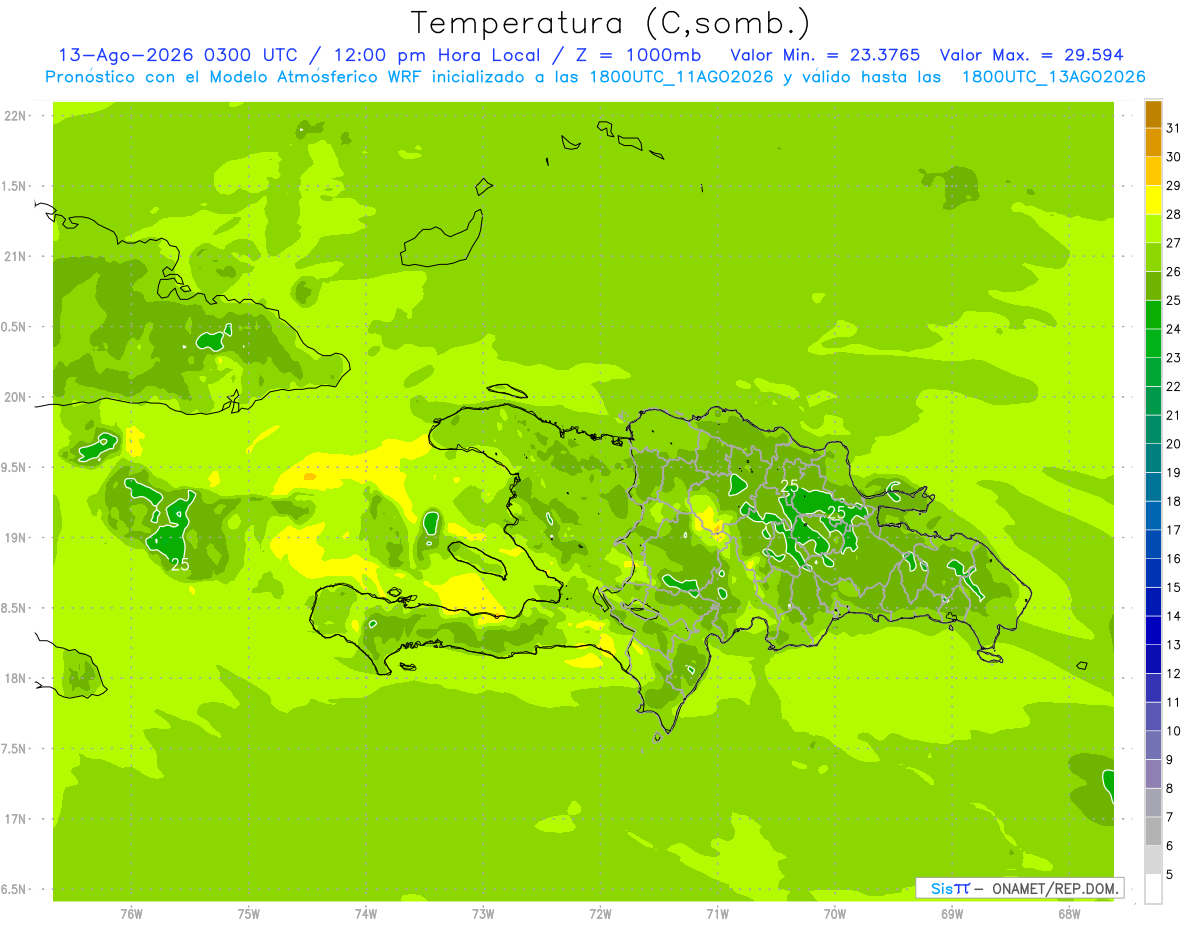Click the "21N" latitude label
Image resolution: width=1200 pixels, height=927 pixels.
[15, 256]
